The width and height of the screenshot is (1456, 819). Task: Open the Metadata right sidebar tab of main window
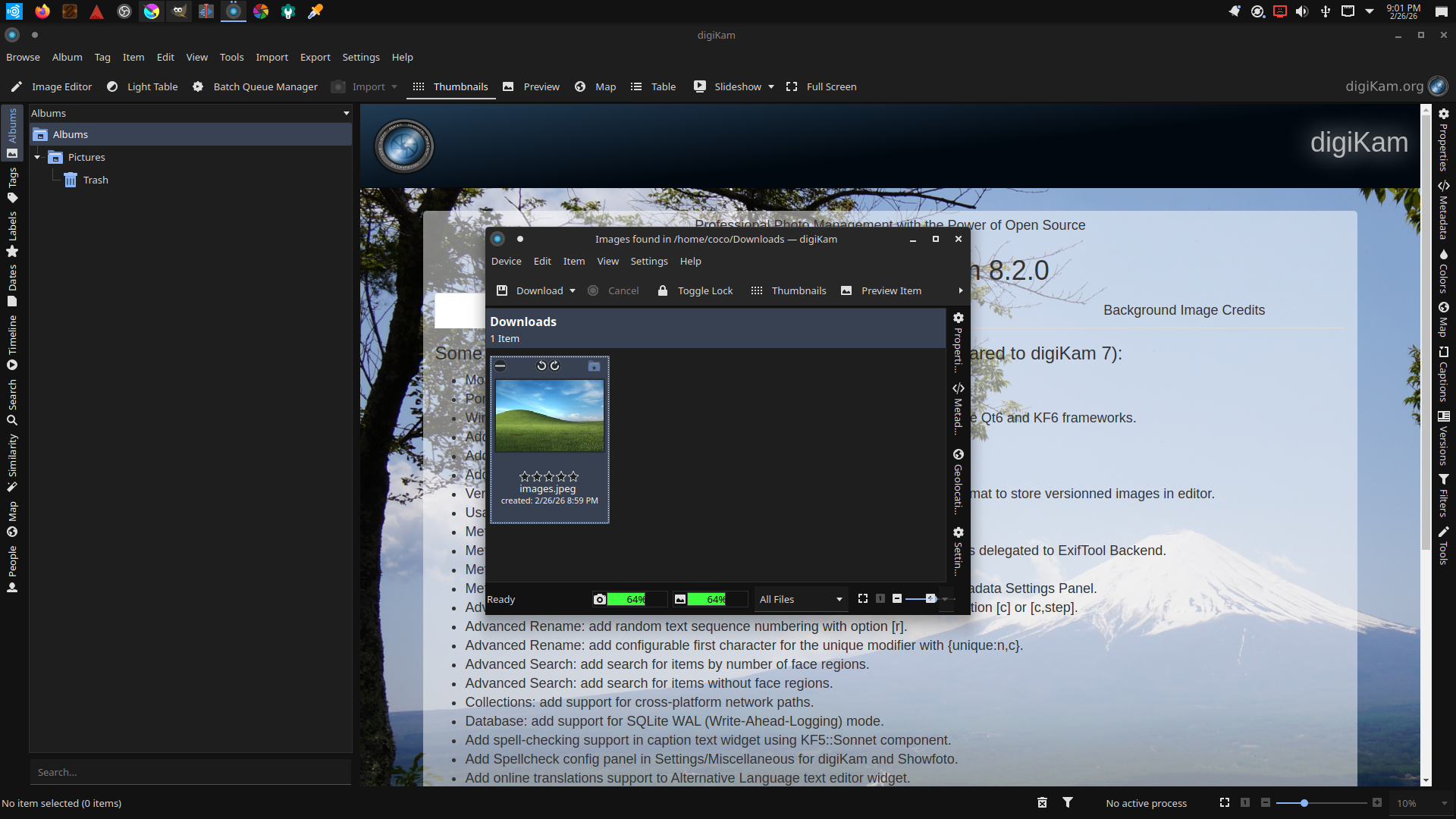pyautogui.click(x=1443, y=210)
